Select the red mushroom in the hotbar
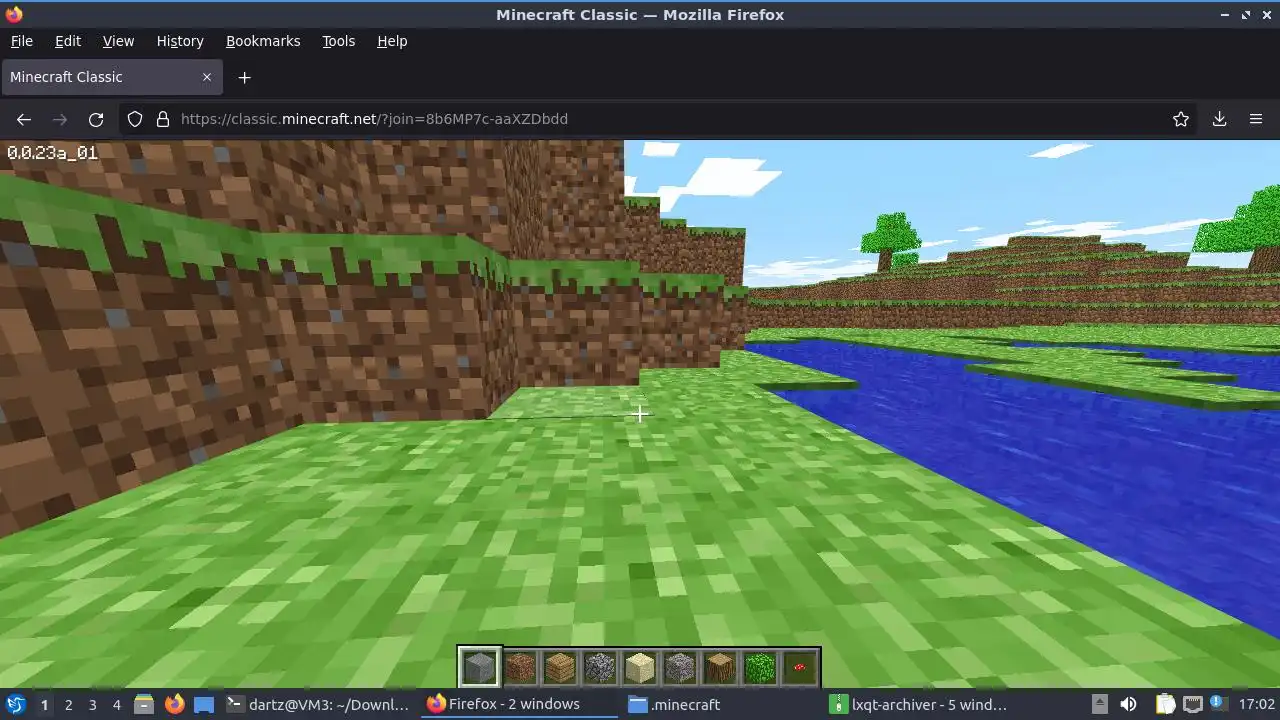The height and width of the screenshot is (720, 1280). click(x=800, y=667)
